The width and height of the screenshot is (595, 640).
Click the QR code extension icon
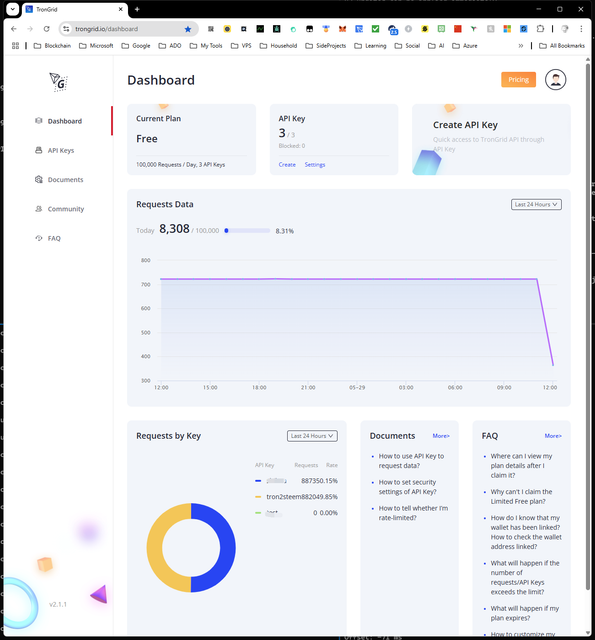coord(211,29)
